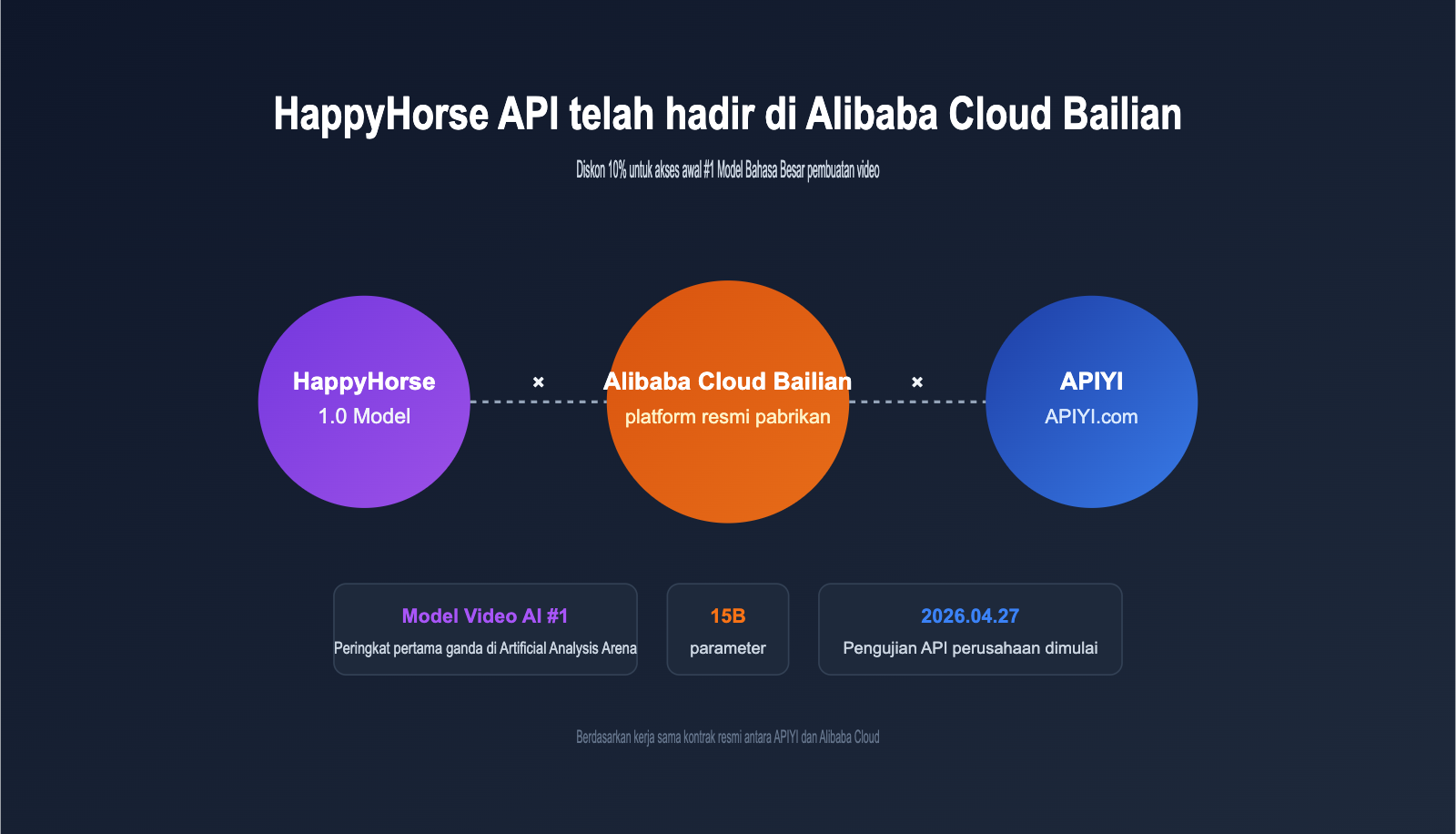1456x834 pixels.
Task: Expand the Pengujian API perusahaan card
Action: (x=971, y=648)
